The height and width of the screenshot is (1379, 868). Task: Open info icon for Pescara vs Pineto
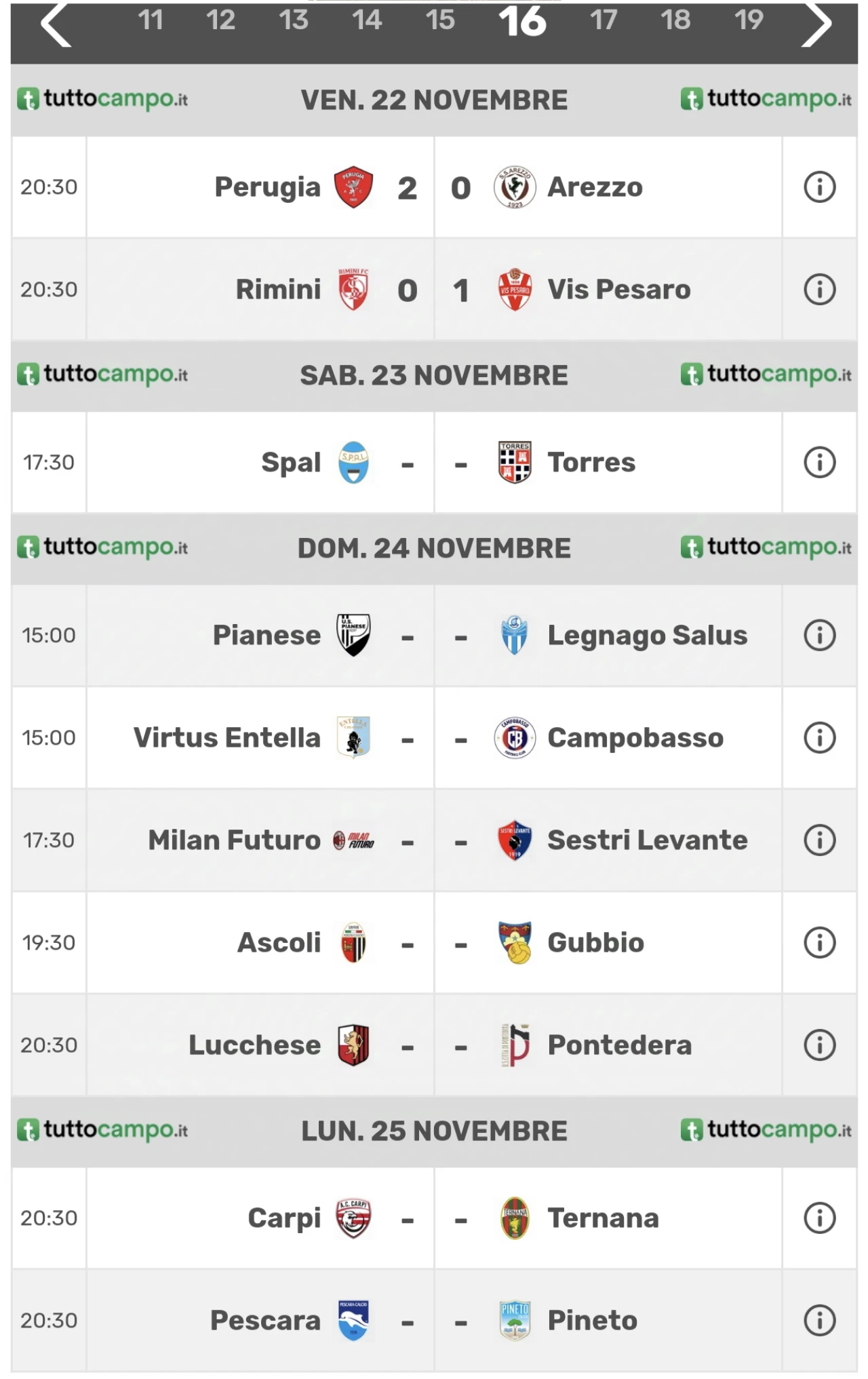click(x=819, y=1321)
